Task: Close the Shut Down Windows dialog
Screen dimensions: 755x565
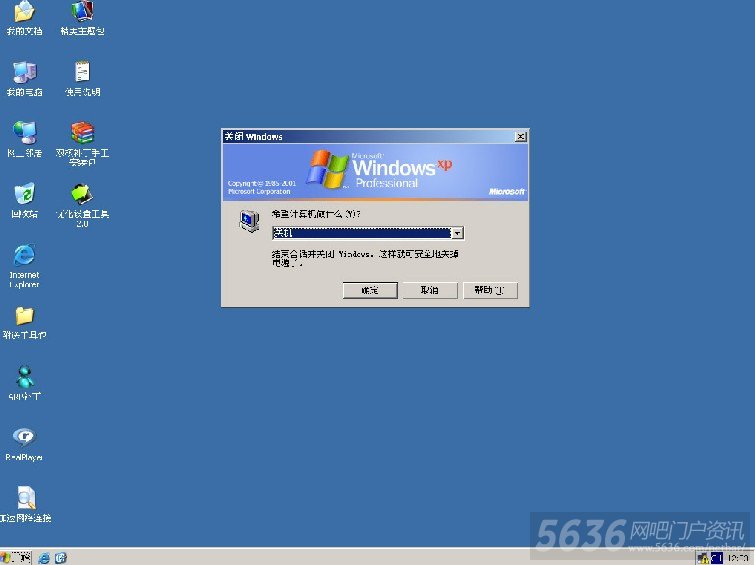Action: [x=521, y=137]
